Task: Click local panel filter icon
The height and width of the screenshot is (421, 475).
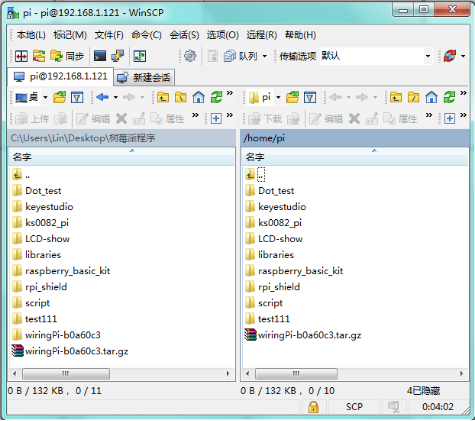Action: tap(77, 98)
